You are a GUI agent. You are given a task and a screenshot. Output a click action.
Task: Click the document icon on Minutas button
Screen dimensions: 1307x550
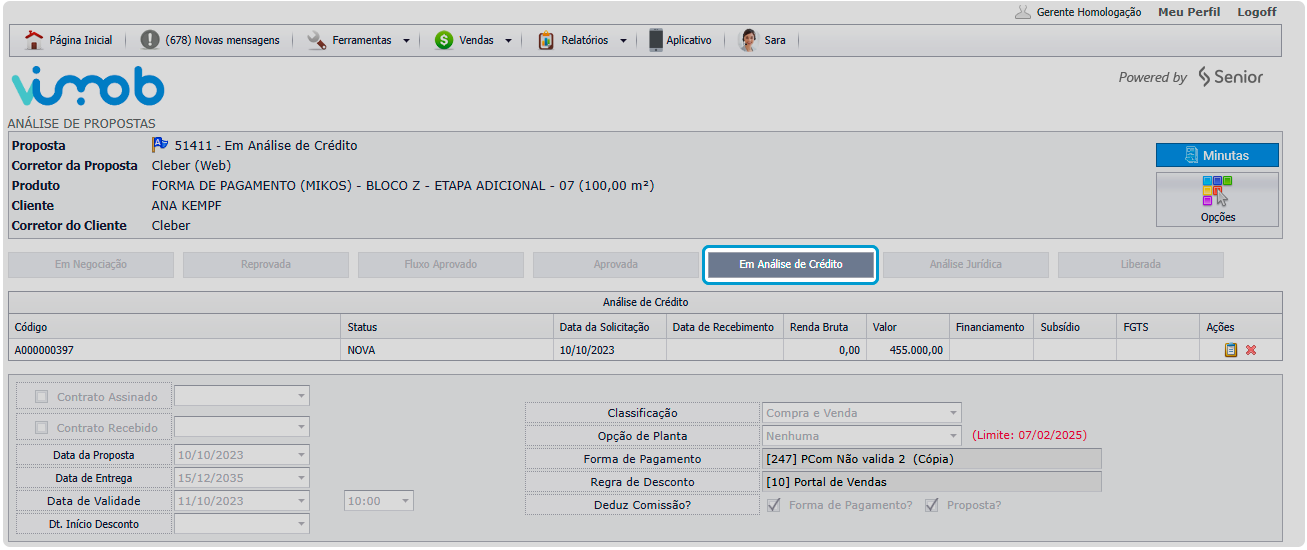pyautogui.click(x=1192, y=155)
